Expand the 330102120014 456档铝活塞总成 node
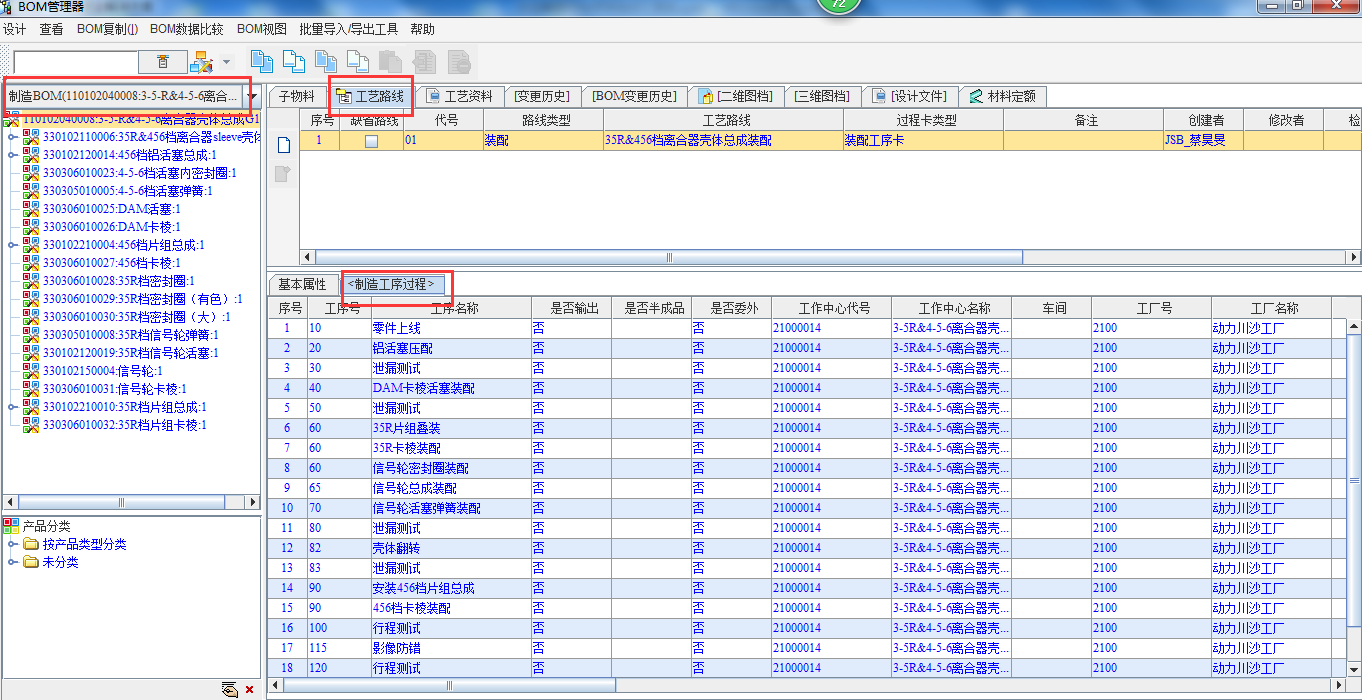The width and height of the screenshot is (1362, 700). click(12, 155)
